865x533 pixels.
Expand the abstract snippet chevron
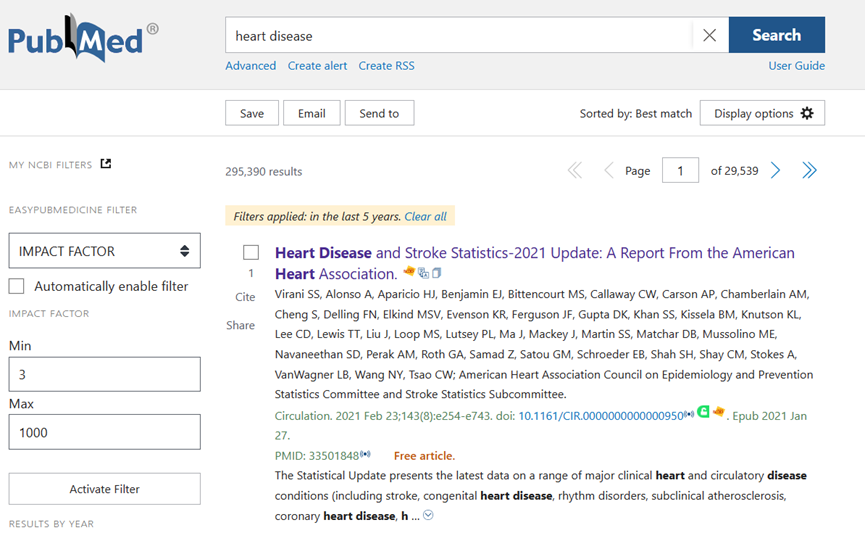point(428,515)
